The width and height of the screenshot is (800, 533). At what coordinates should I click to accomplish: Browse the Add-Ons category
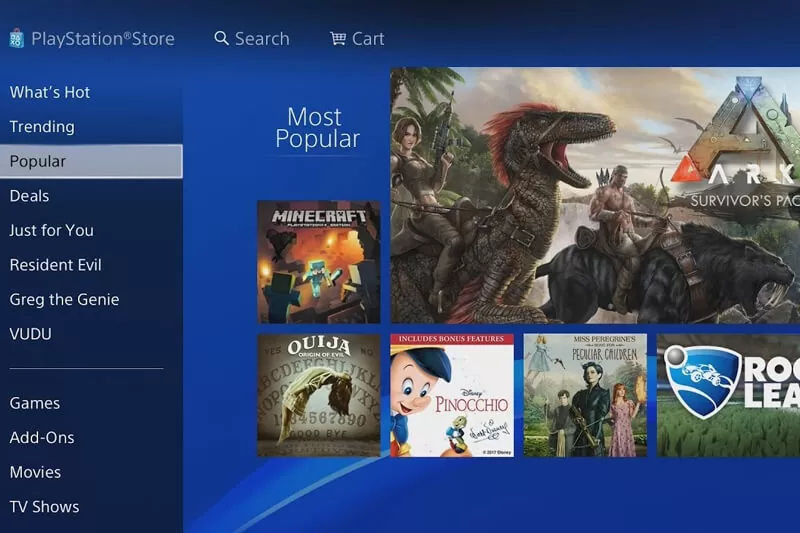[x=42, y=438]
